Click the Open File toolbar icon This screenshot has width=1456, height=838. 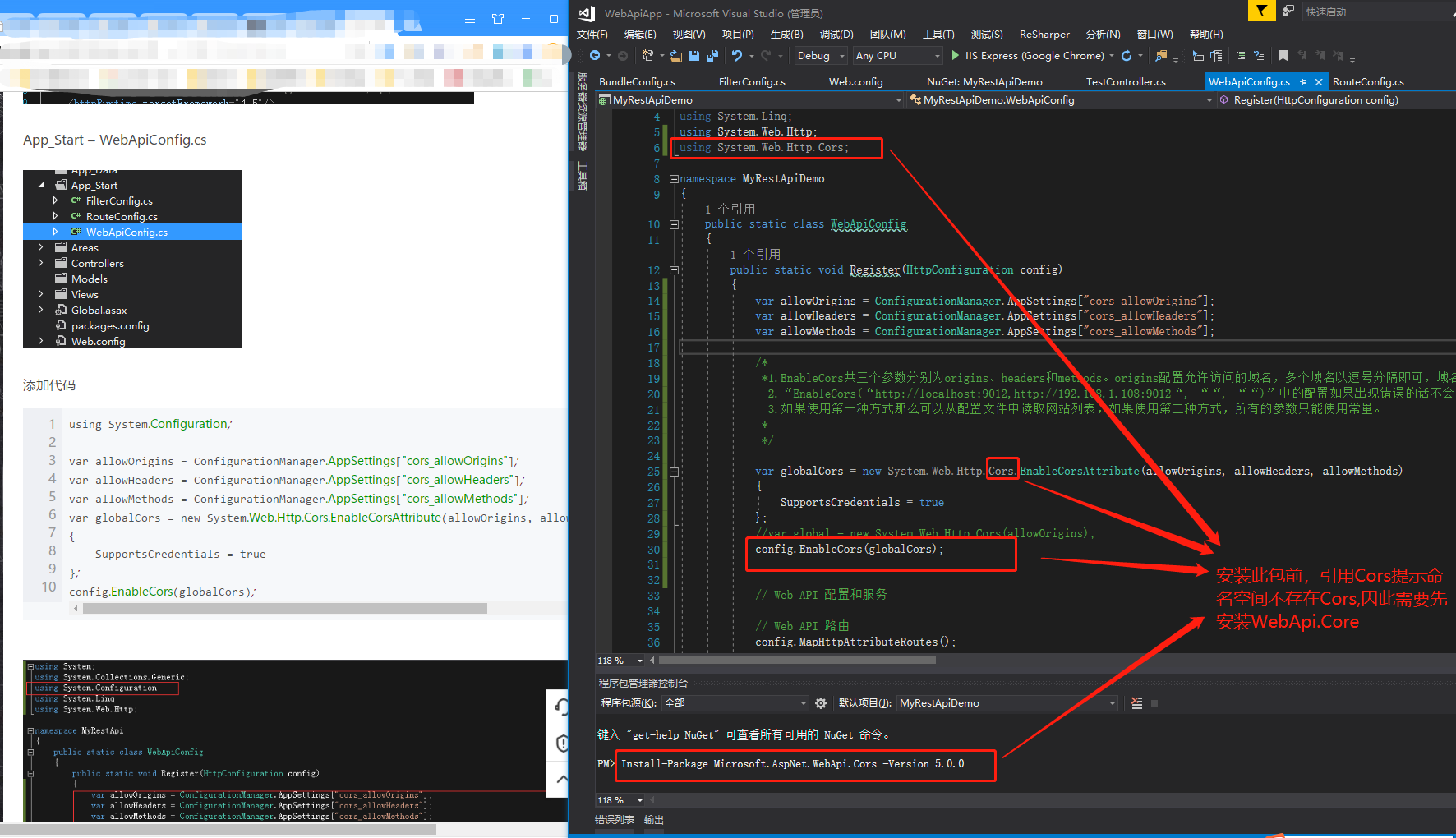click(676, 56)
